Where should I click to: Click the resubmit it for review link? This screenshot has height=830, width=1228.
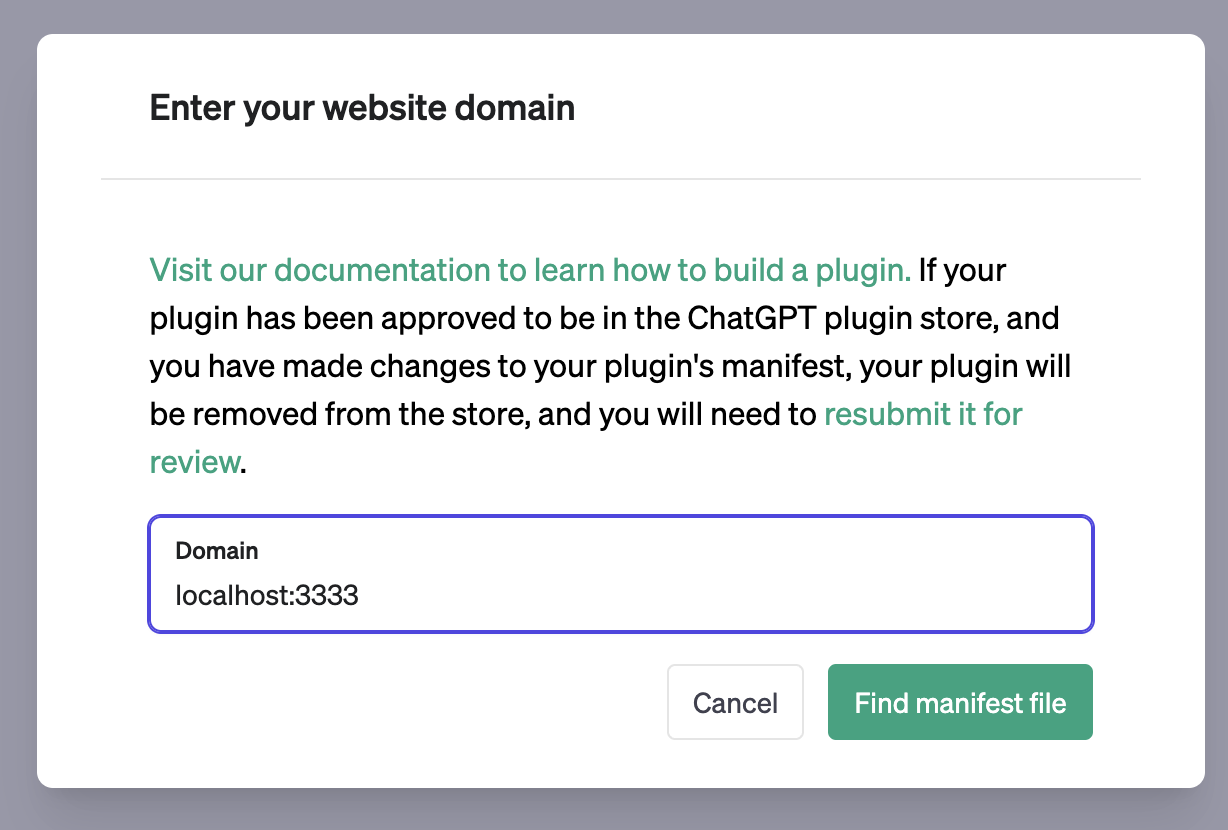920,414
